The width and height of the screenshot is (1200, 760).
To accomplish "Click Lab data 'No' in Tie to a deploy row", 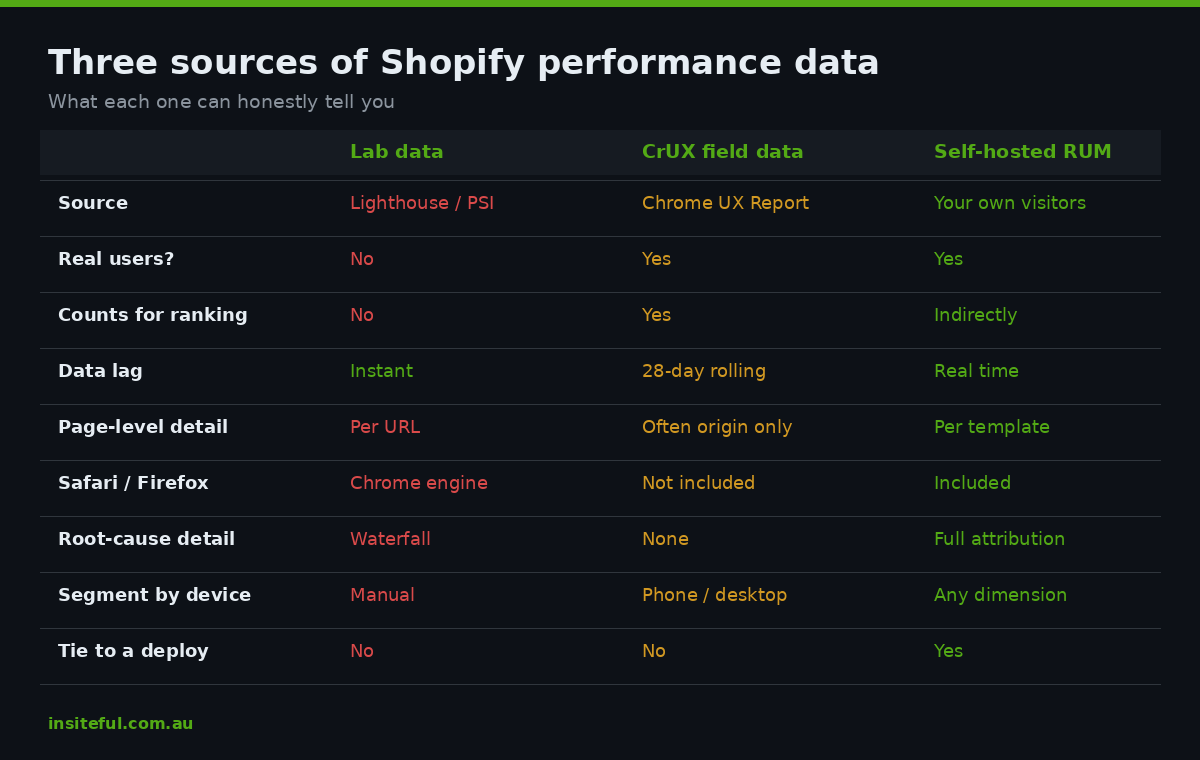I will [x=362, y=652].
